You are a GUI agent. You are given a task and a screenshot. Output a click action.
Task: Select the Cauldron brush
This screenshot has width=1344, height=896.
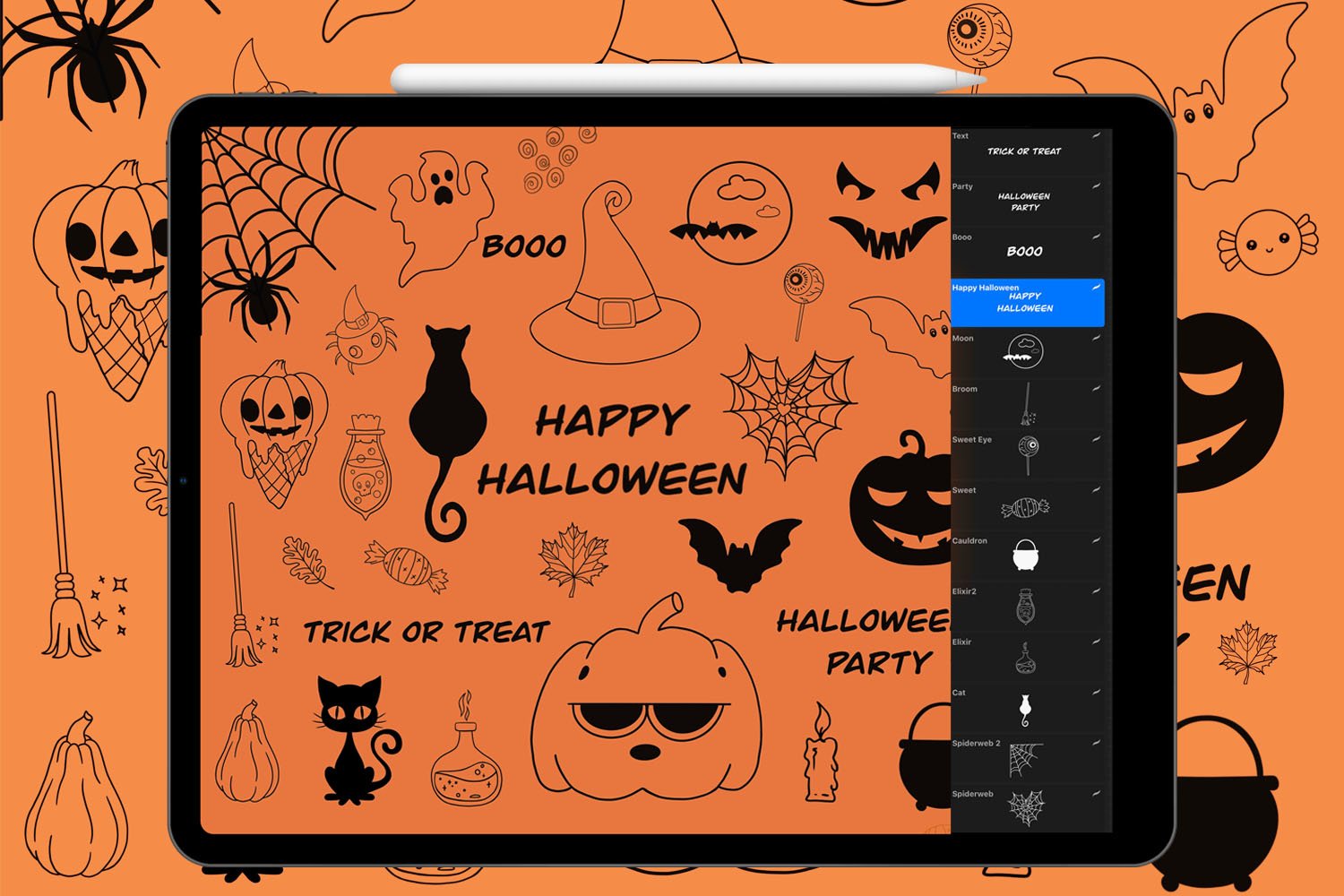tap(1026, 553)
